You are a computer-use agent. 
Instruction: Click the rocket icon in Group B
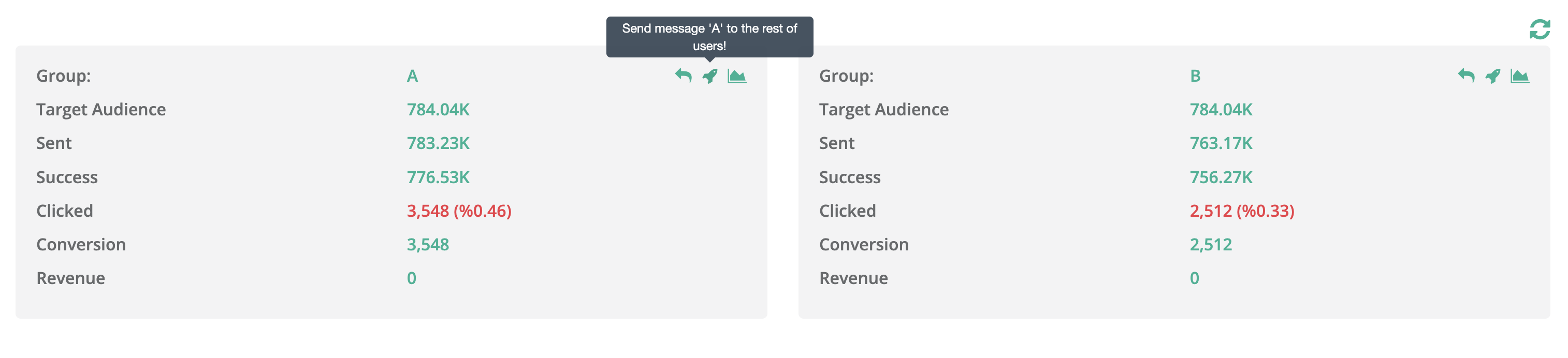point(1492,76)
